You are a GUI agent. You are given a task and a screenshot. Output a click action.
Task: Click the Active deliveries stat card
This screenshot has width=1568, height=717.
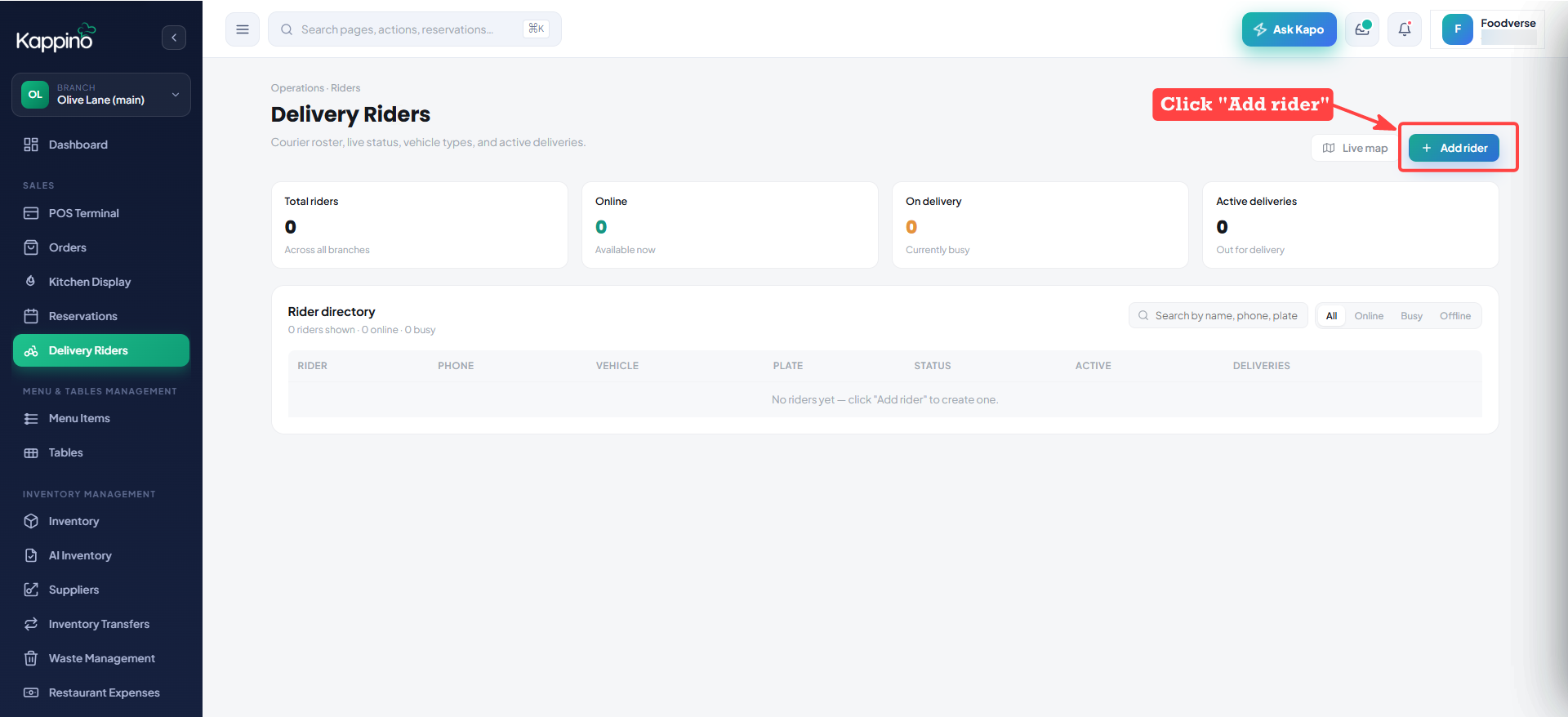tap(1351, 225)
